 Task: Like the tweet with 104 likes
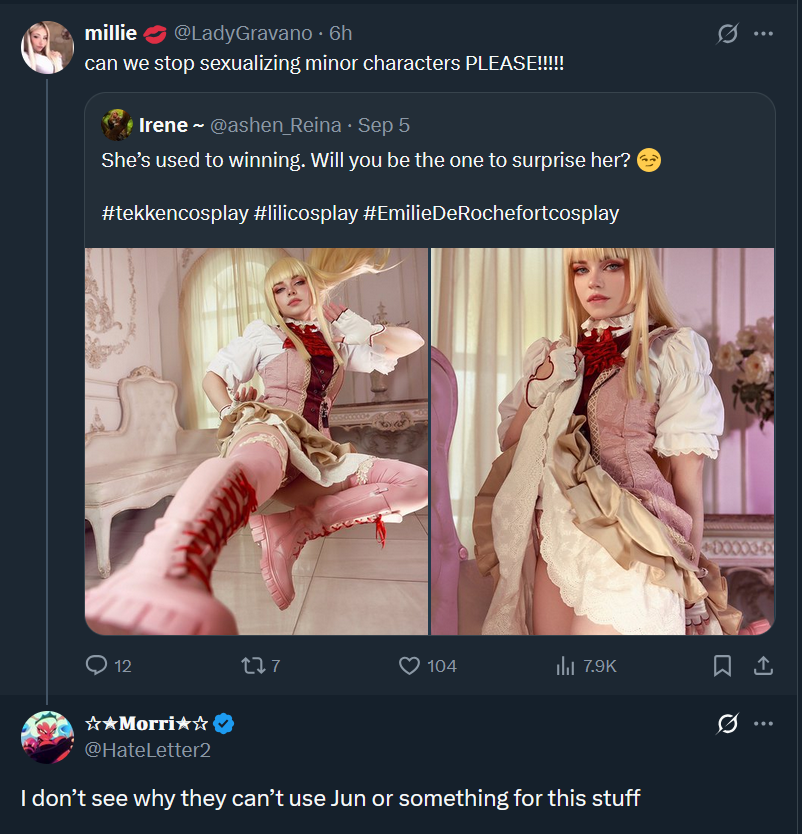[x=409, y=665]
